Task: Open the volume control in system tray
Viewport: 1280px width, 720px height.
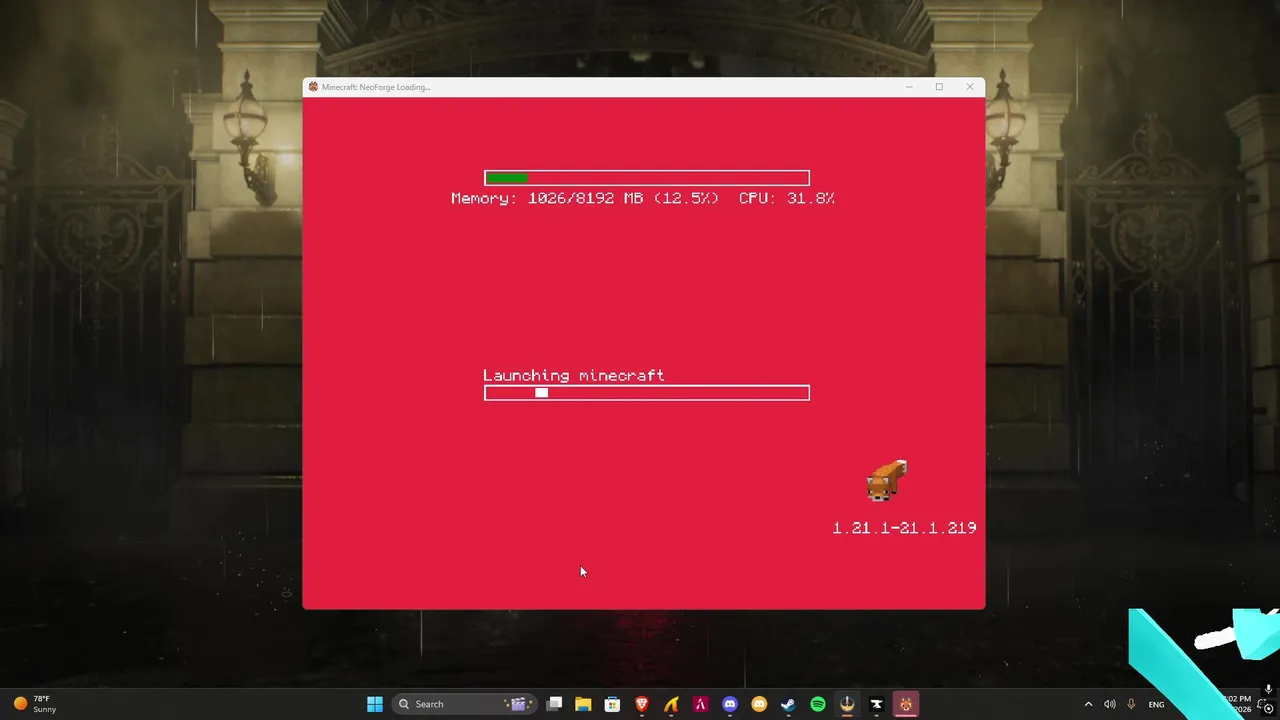Action: (x=1110, y=704)
